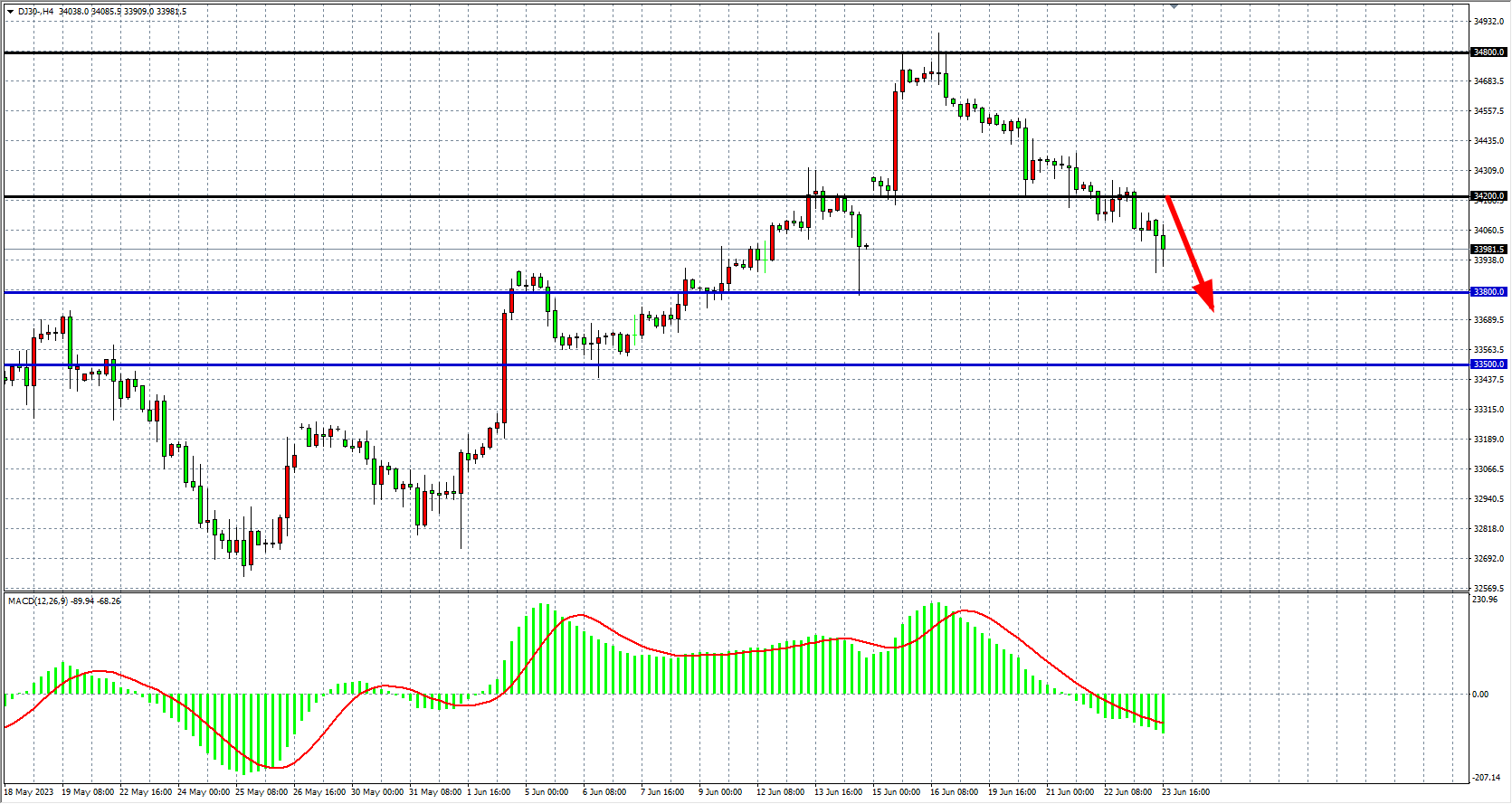This screenshot has height=804, width=1512.
Task: Select the 34800.0 black price label
Action: [1488, 52]
